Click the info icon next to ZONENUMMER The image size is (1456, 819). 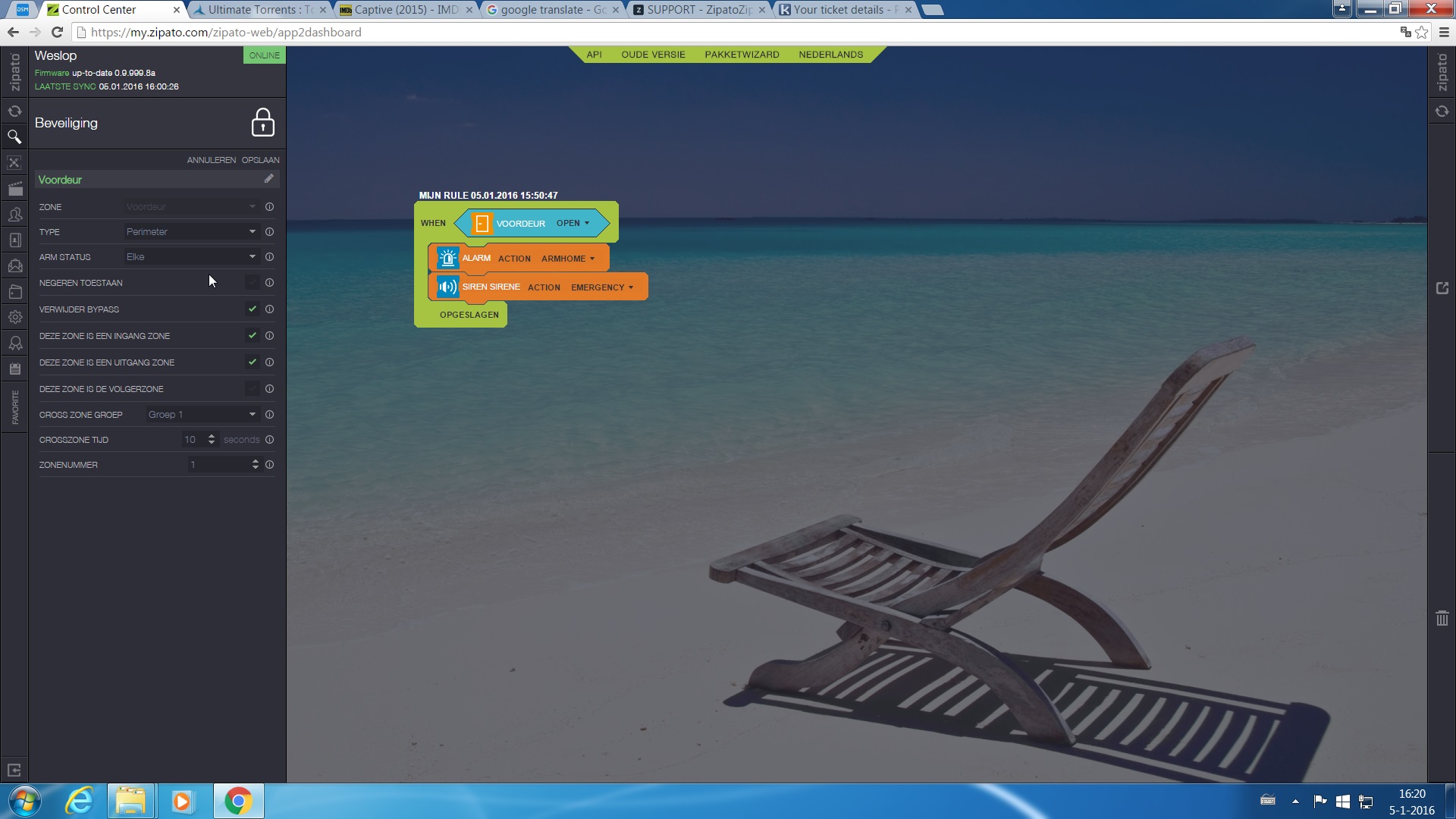[x=269, y=465]
